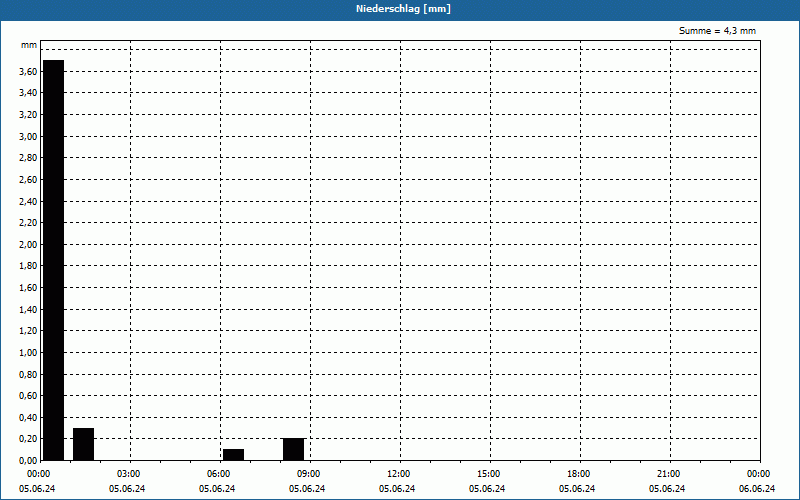800x500 pixels.
Task: Click the 1,40 y-axis label
Action: pos(28,310)
